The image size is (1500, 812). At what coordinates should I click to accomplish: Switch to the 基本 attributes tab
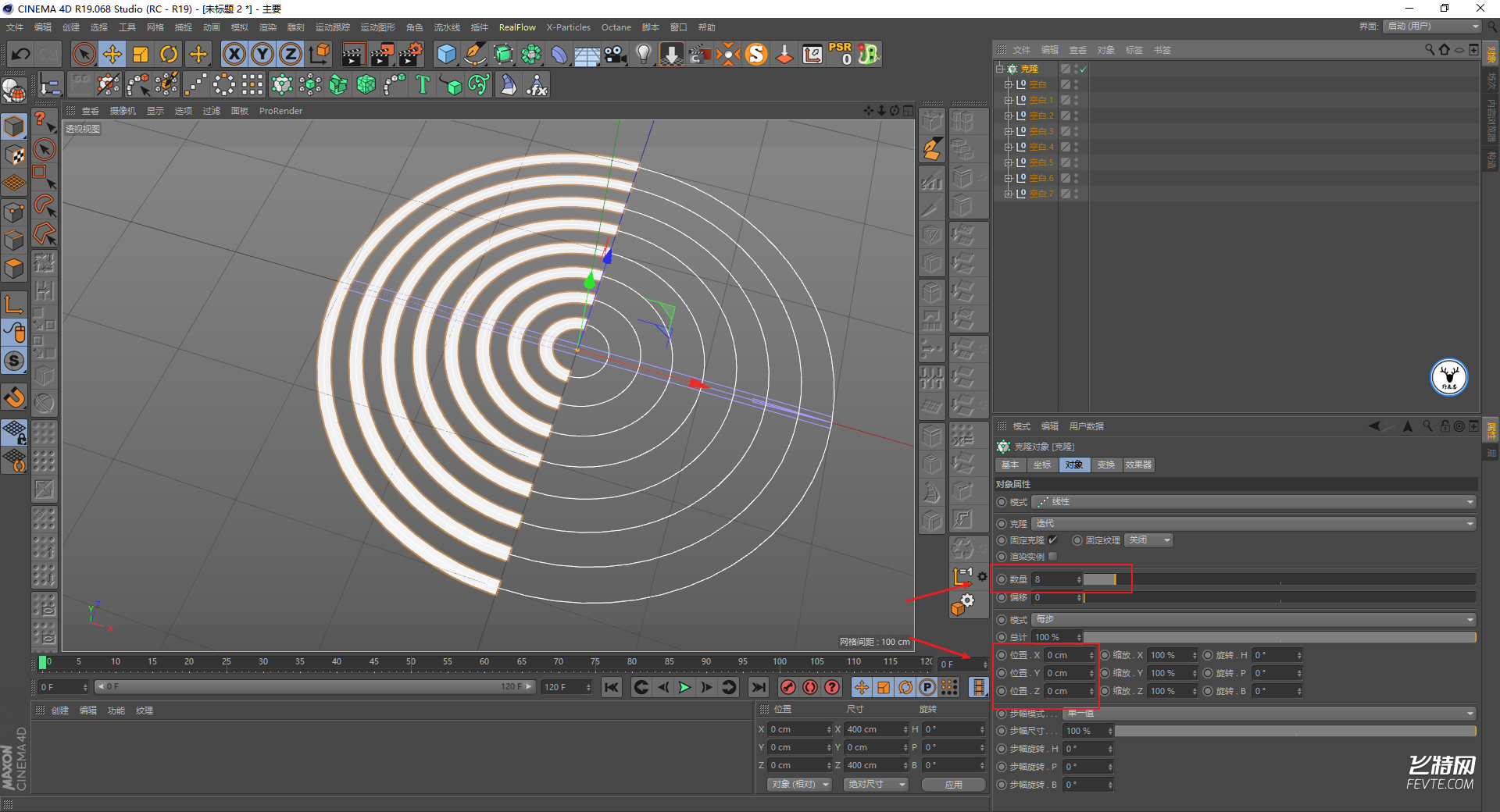[1010, 465]
